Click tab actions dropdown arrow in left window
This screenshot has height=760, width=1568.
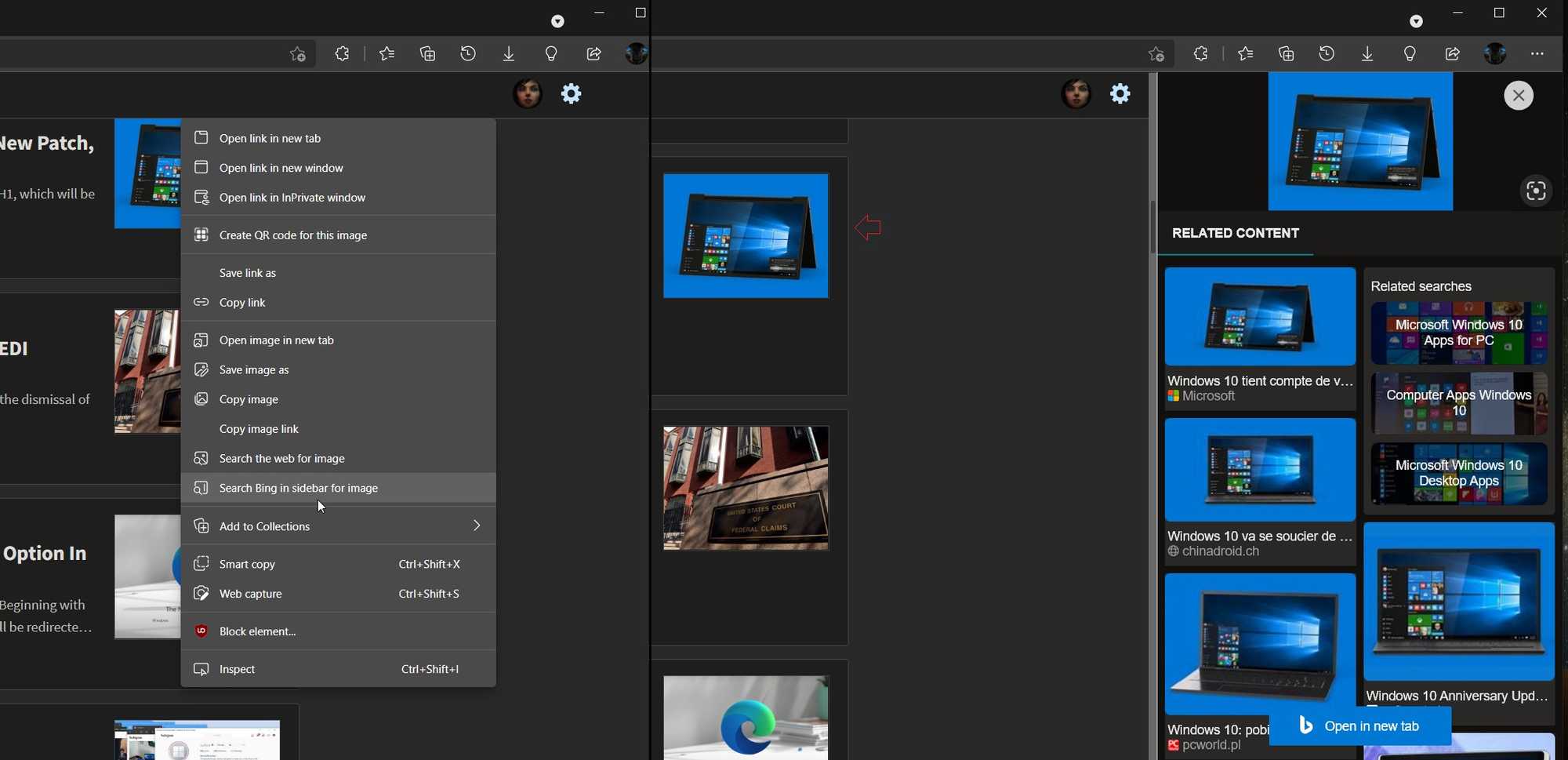(557, 21)
